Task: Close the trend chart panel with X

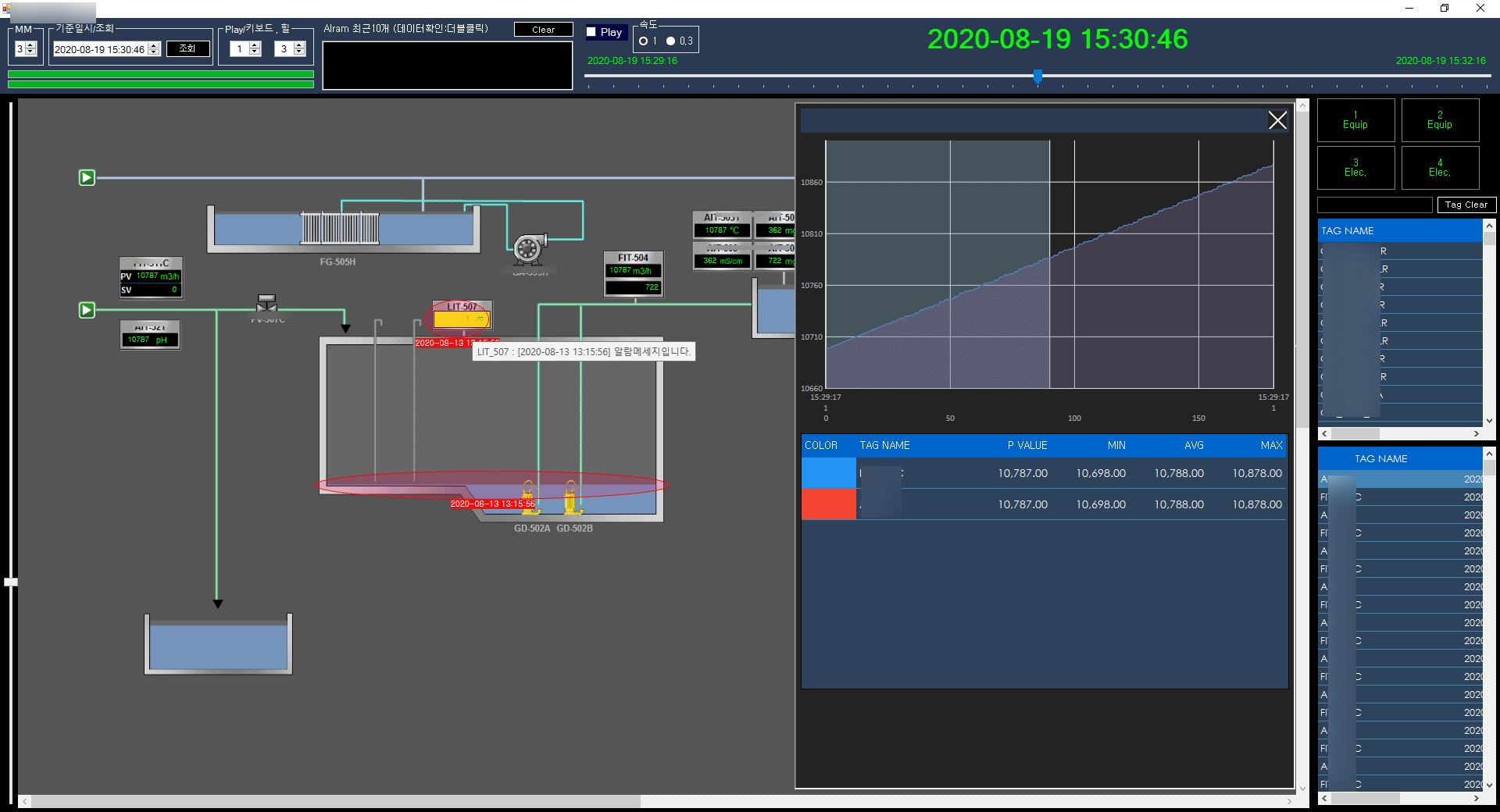Action: click(x=1277, y=120)
